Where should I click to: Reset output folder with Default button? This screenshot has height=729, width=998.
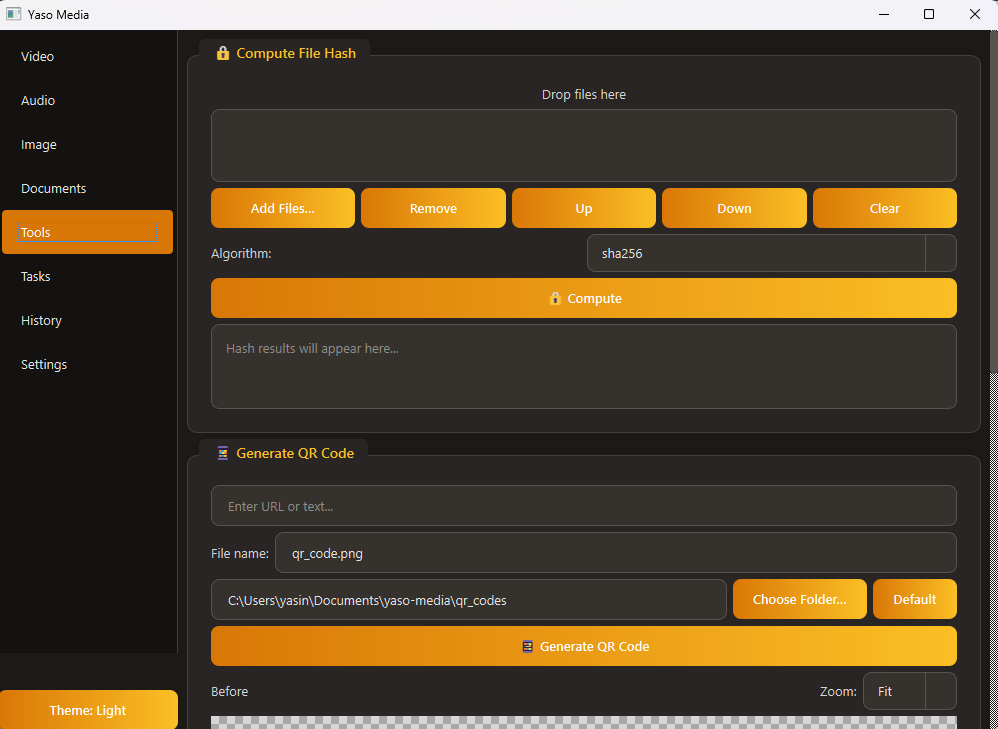915,599
